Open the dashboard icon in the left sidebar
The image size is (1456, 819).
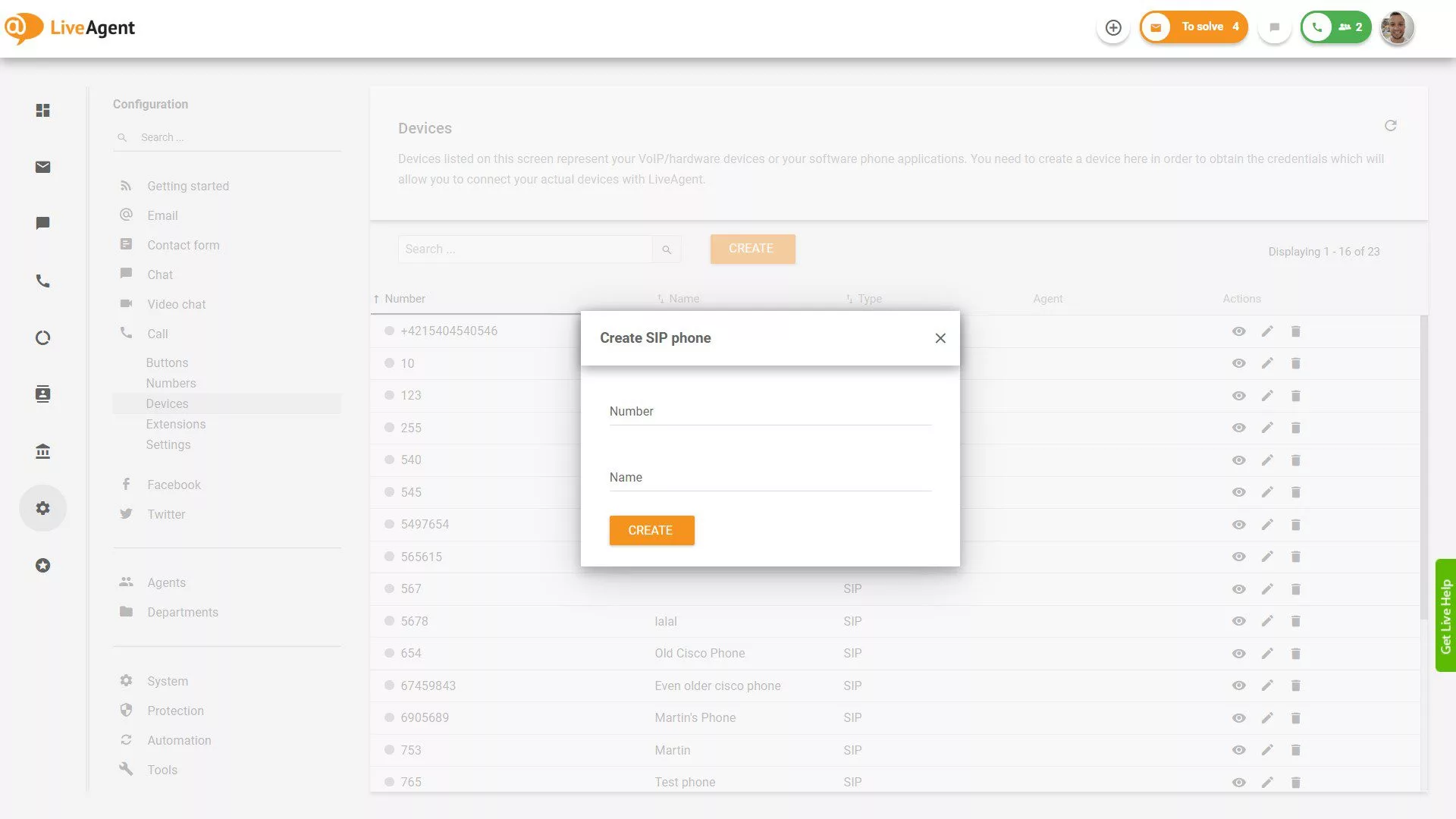pyautogui.click(x=42, y=110)
